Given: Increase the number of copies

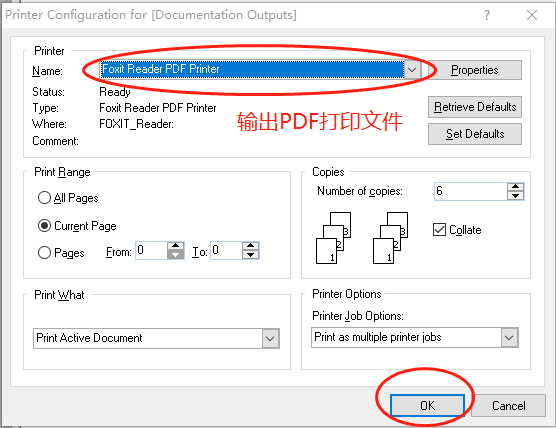Looking at the screenshot, I should 516,187.
